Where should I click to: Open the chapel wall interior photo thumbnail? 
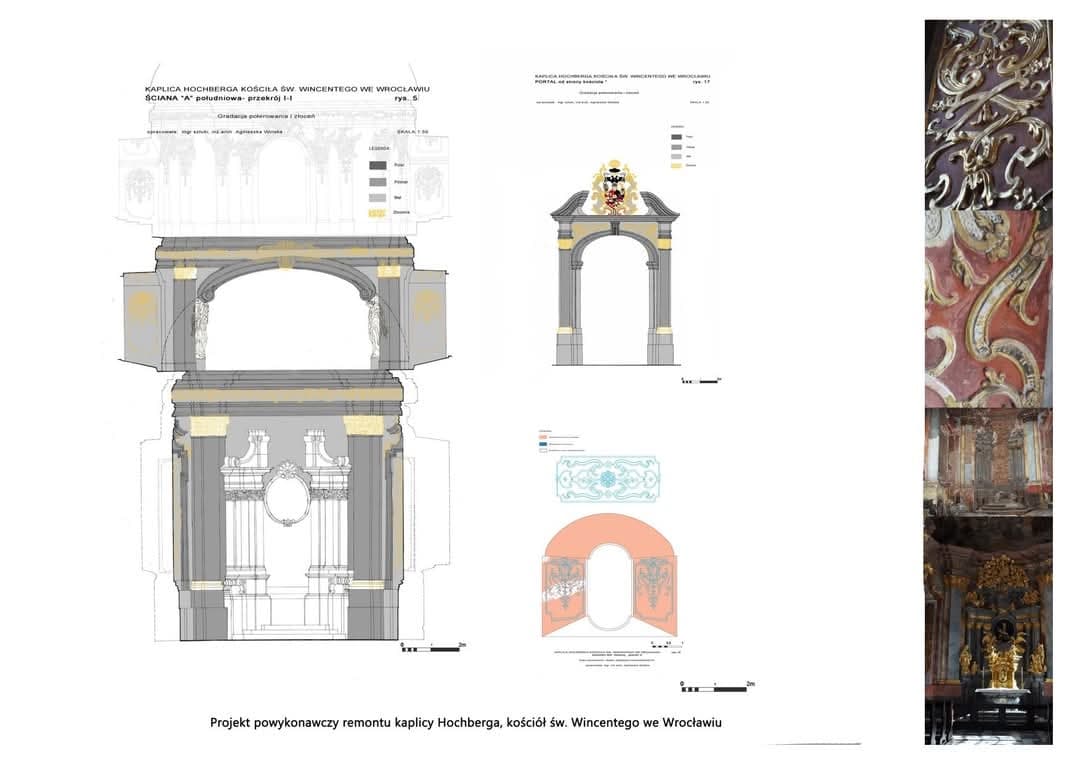tap(988, 462)
